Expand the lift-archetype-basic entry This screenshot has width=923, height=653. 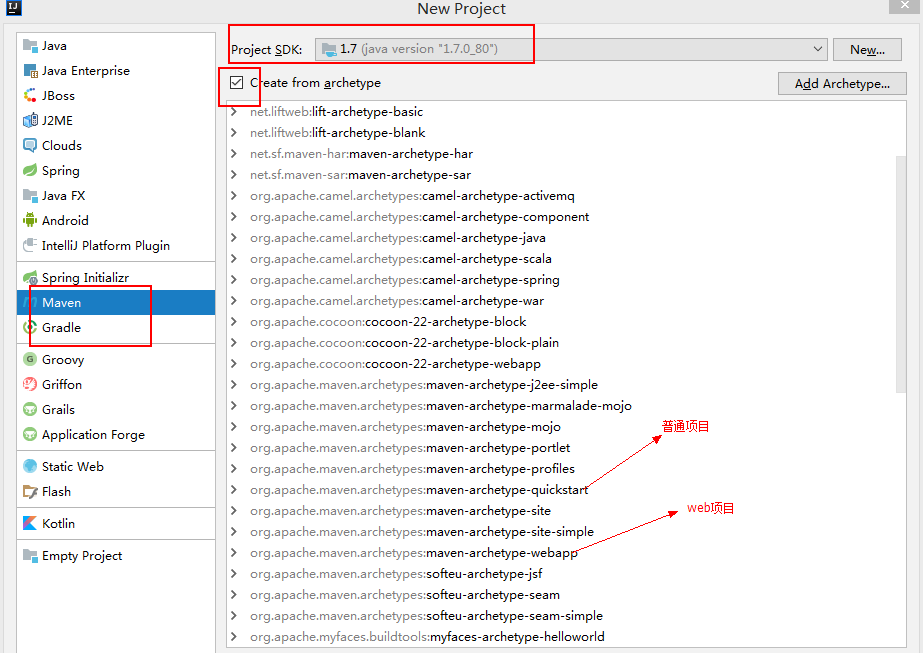click(x=234, y=112)
